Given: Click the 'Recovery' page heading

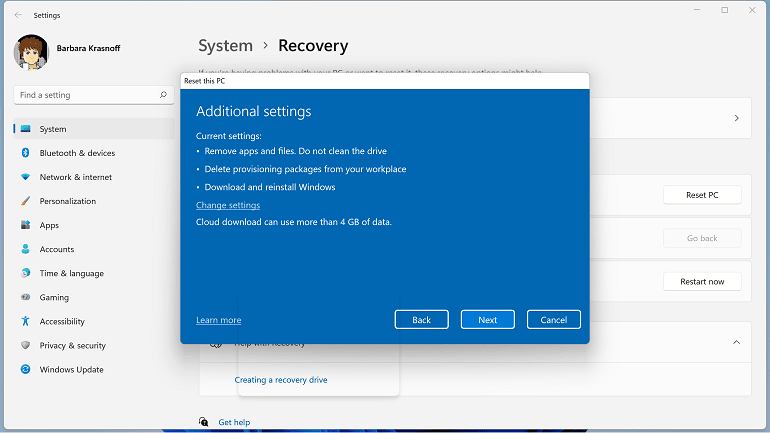Looking at the screenshot, I should (x=313, y=46).
